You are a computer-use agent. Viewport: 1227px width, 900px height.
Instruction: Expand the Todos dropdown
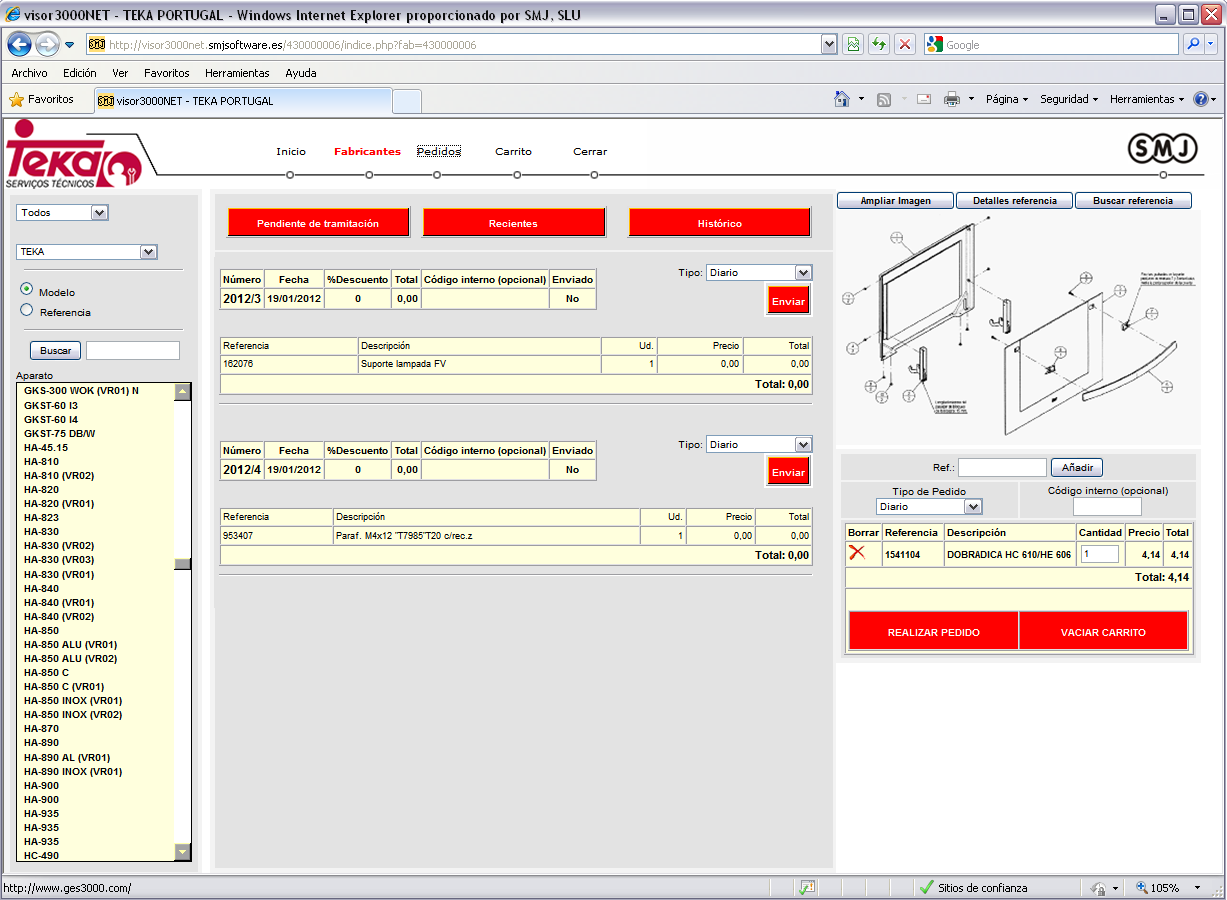pos(62,212)
